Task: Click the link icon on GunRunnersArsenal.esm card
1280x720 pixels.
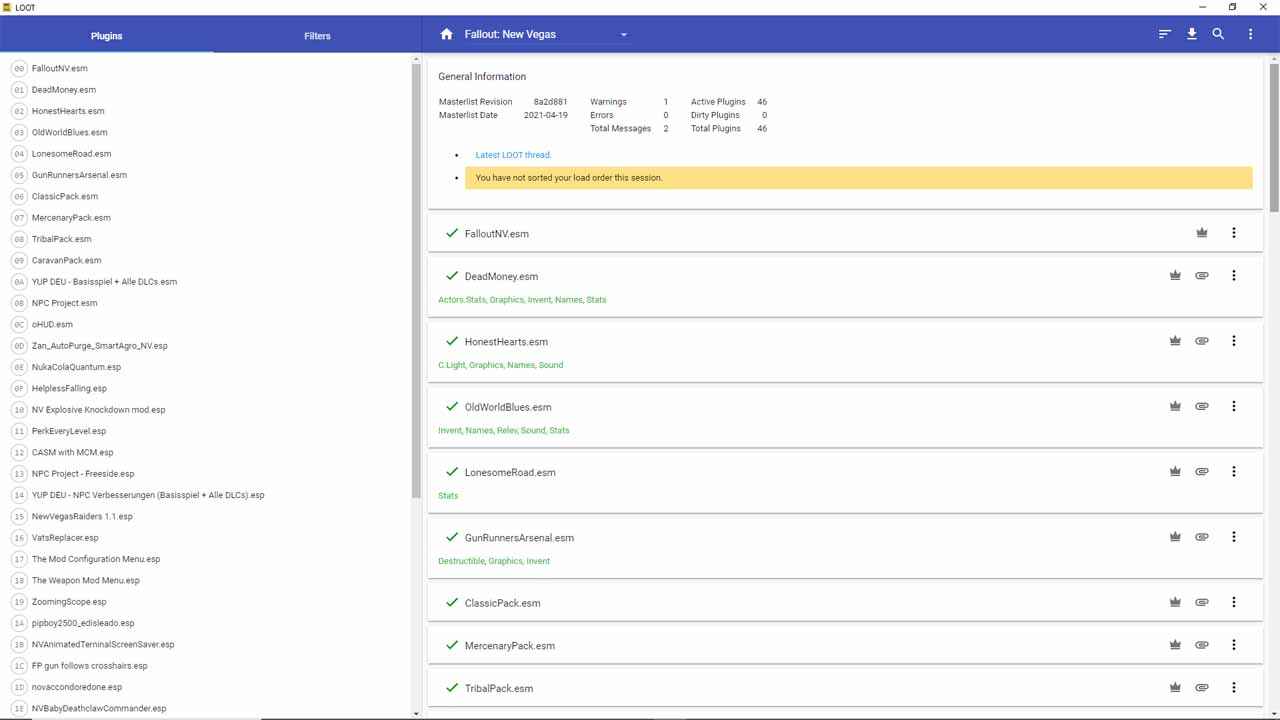Action: tap(1202, 537)
